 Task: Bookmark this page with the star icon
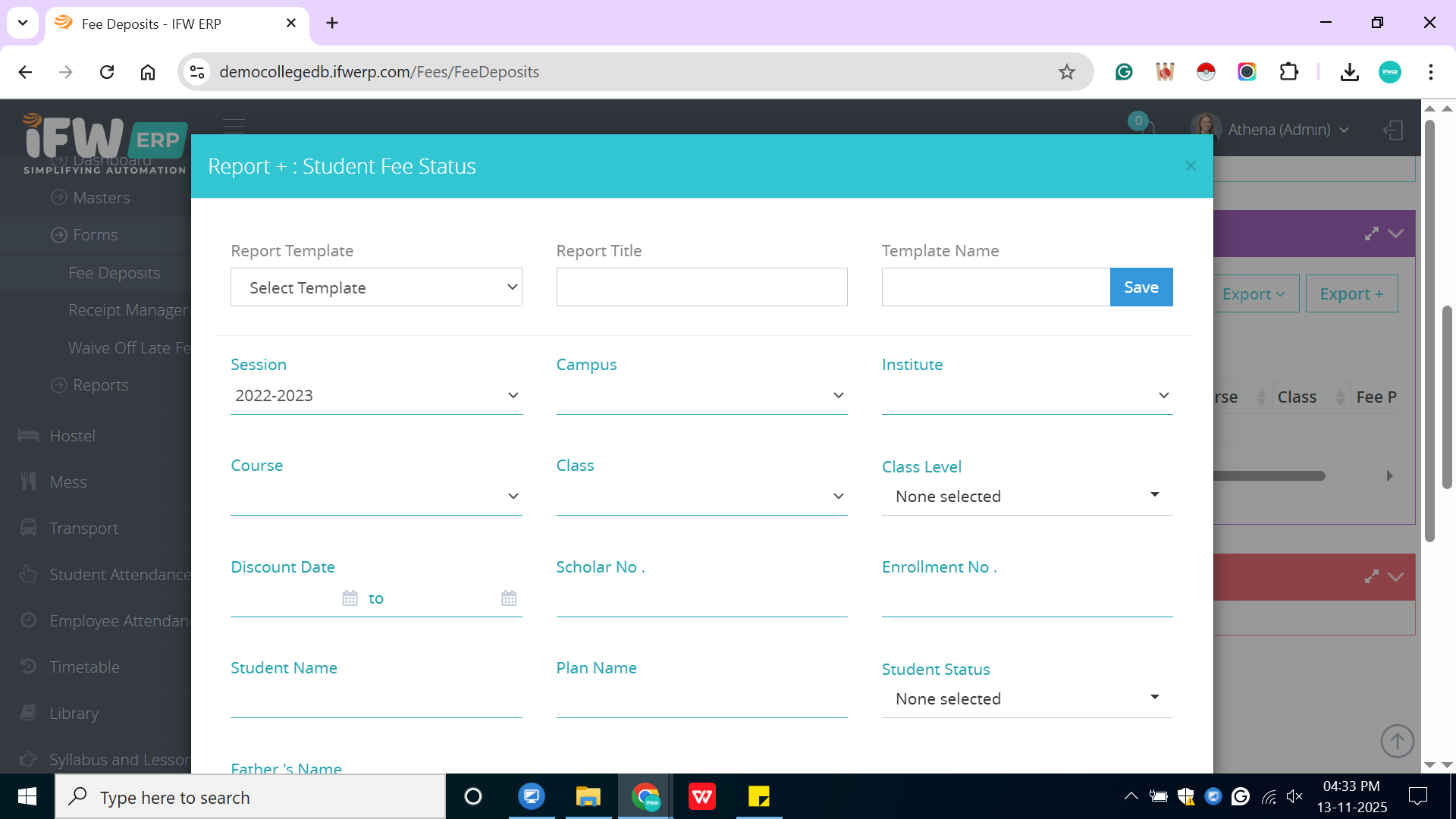click(1067, 72)
